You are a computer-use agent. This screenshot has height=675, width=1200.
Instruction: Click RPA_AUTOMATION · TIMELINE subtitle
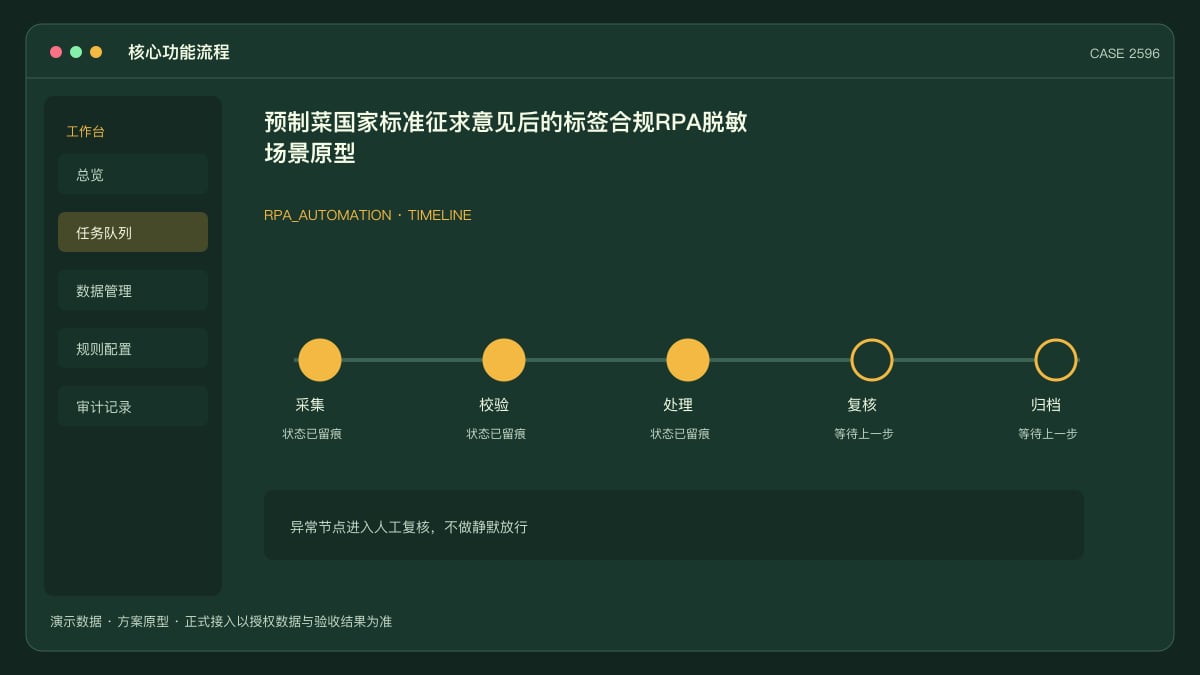coord(368,215)
